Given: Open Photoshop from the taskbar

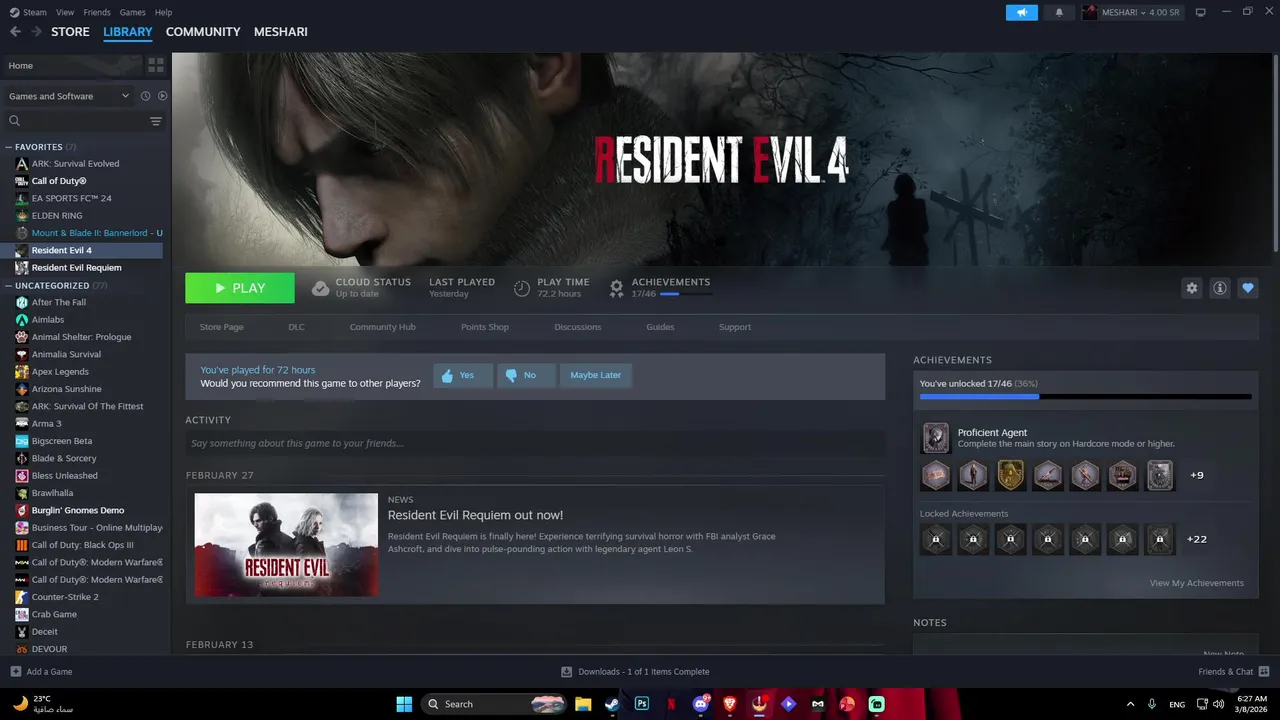Looking at the screenshot, I should [x=642, y=704].
